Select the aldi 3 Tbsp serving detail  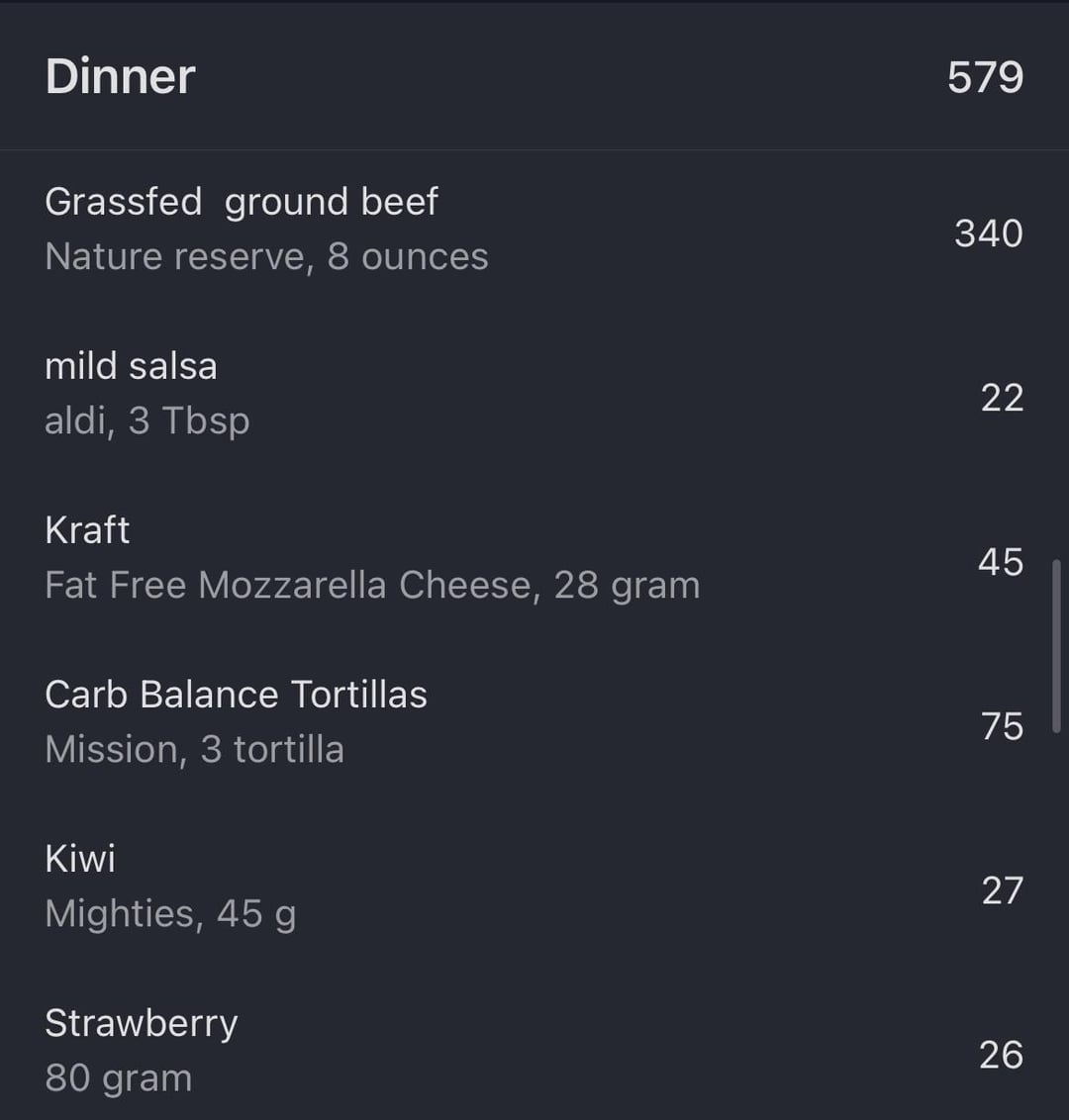coord(147,420)
